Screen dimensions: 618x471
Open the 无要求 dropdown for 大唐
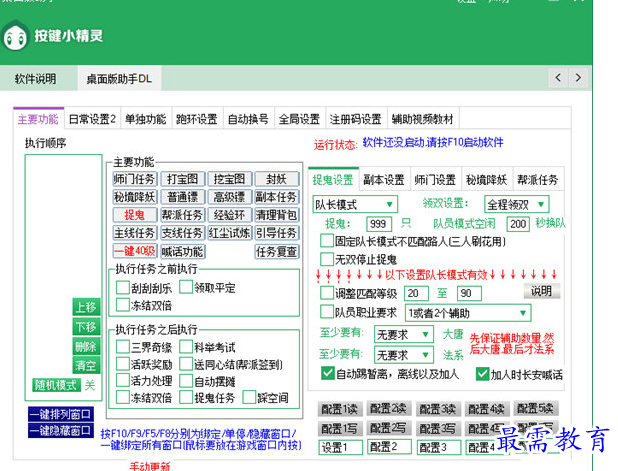click(404, 334)
